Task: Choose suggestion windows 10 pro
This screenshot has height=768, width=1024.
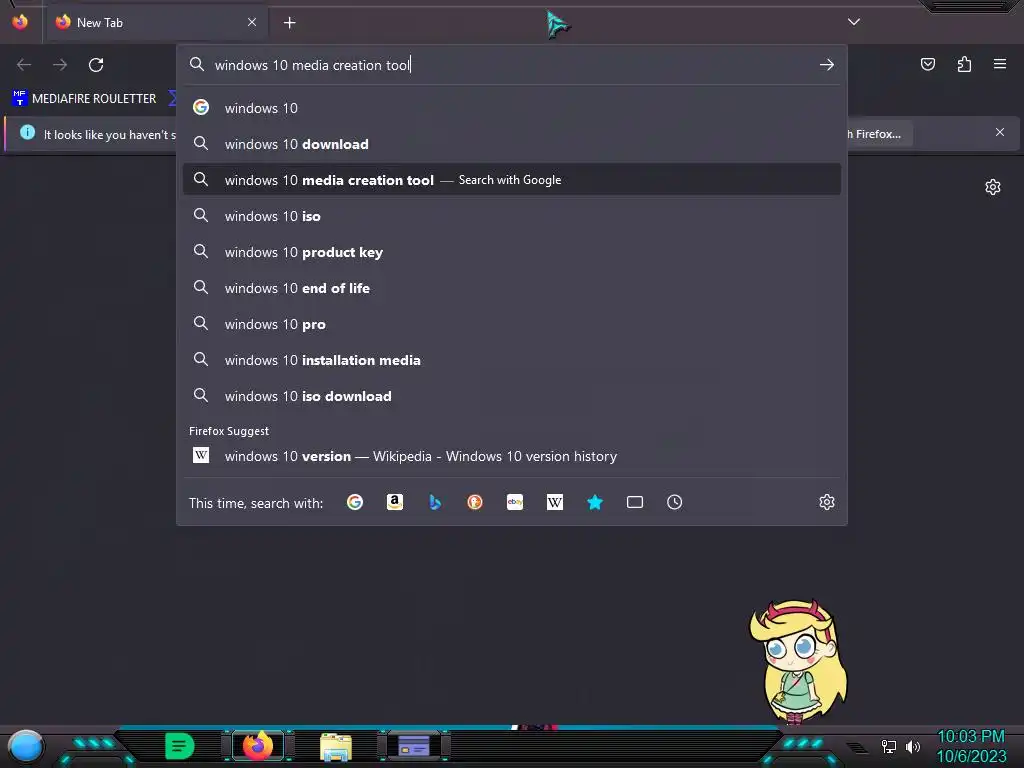Action: [512, 324]
